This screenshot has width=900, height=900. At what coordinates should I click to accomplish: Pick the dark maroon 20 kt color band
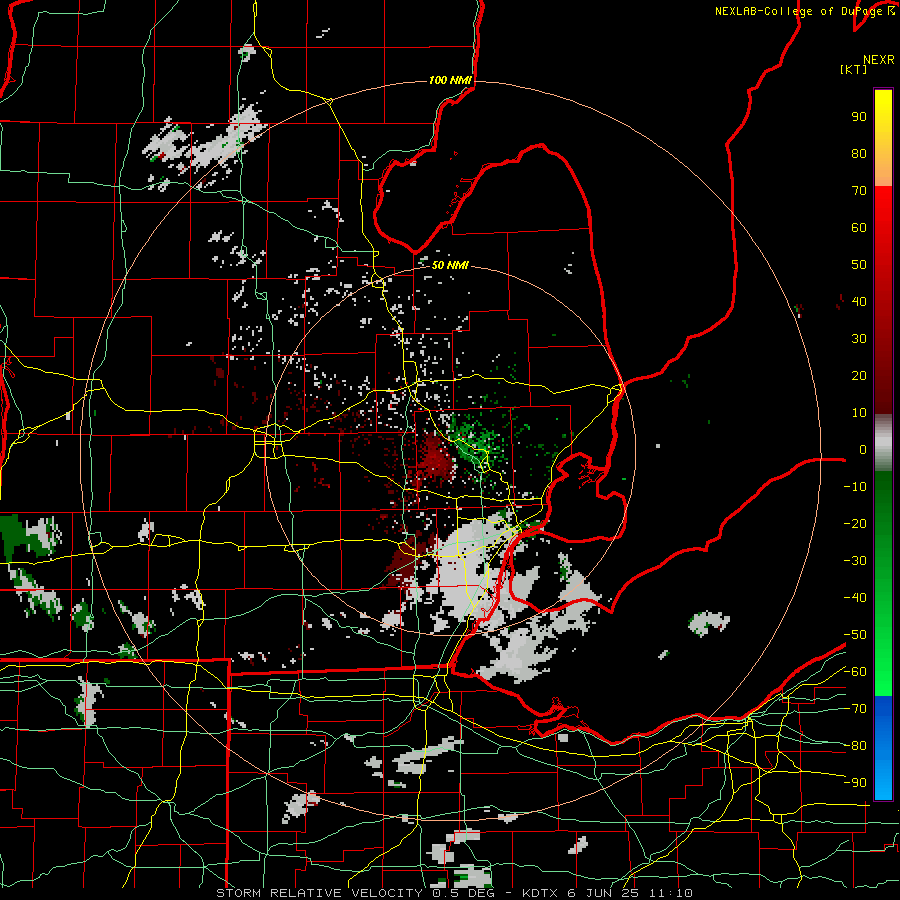pos(883,376)
